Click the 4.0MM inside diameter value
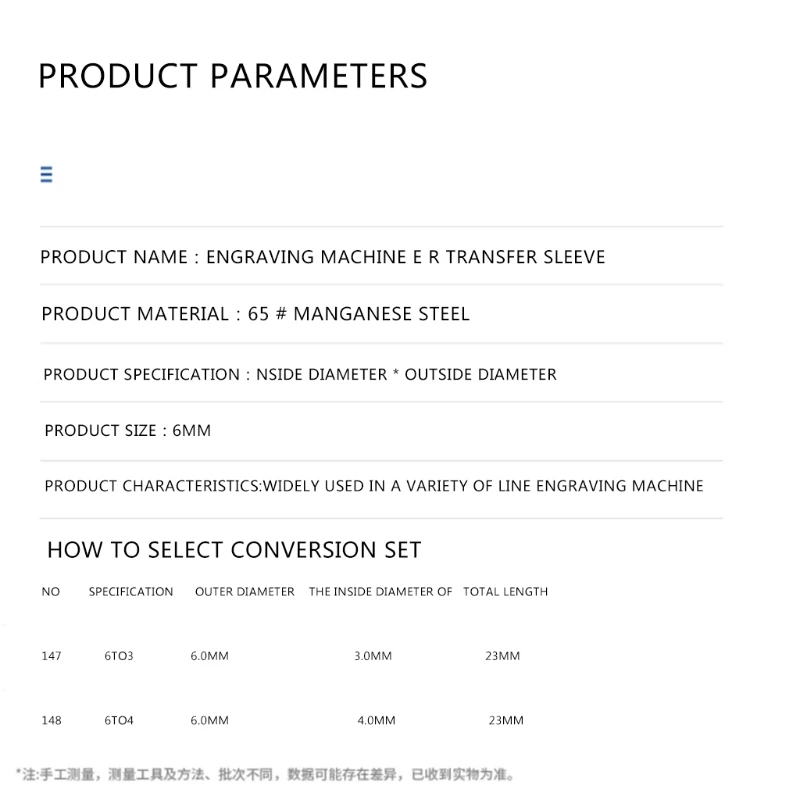 coord(376,720)
